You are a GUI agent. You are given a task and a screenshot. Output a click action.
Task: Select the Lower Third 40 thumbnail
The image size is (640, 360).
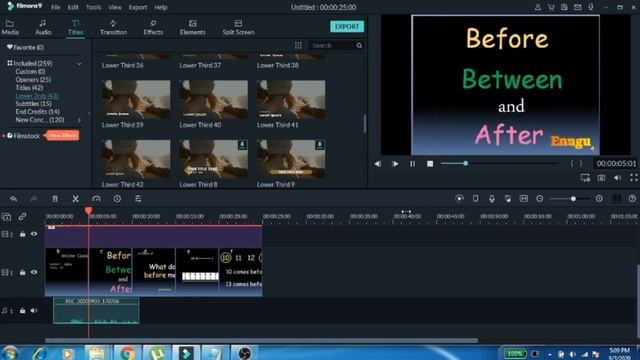(x=213, y=99)
